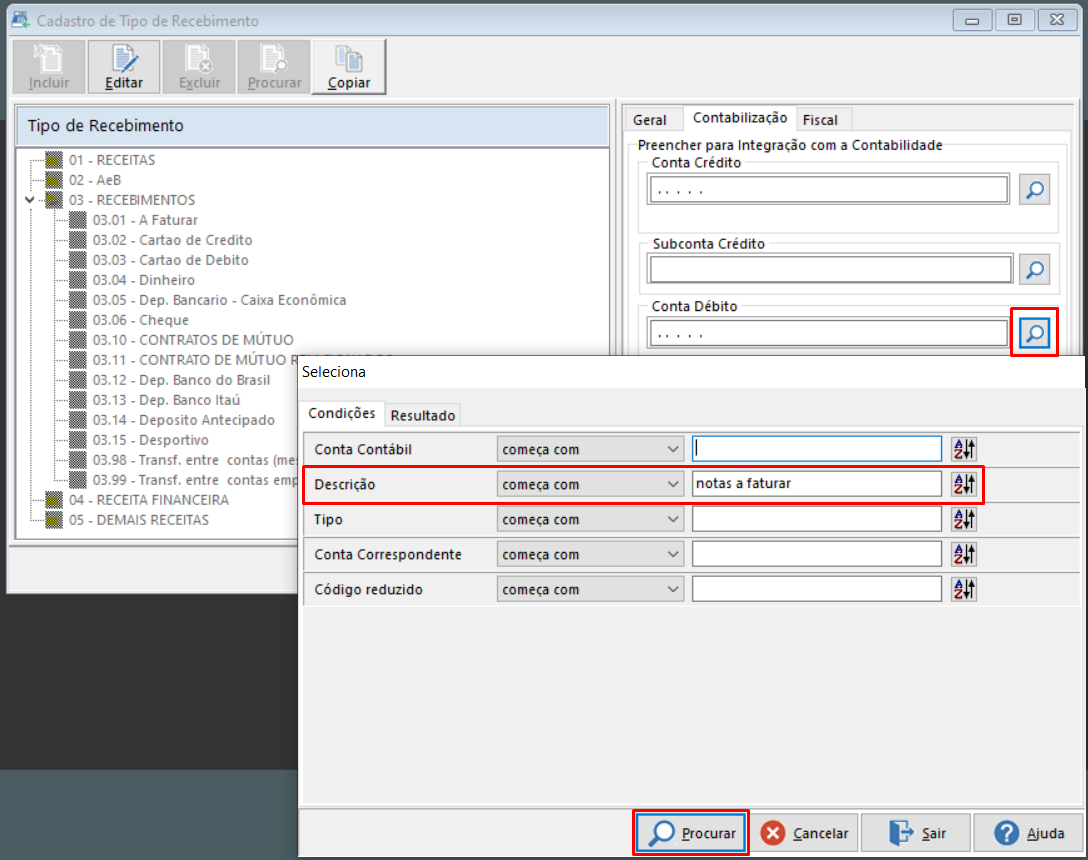The image size is (1088, 860).
Task: Click the Conta Crédito text field
Action: coord(828,189)
